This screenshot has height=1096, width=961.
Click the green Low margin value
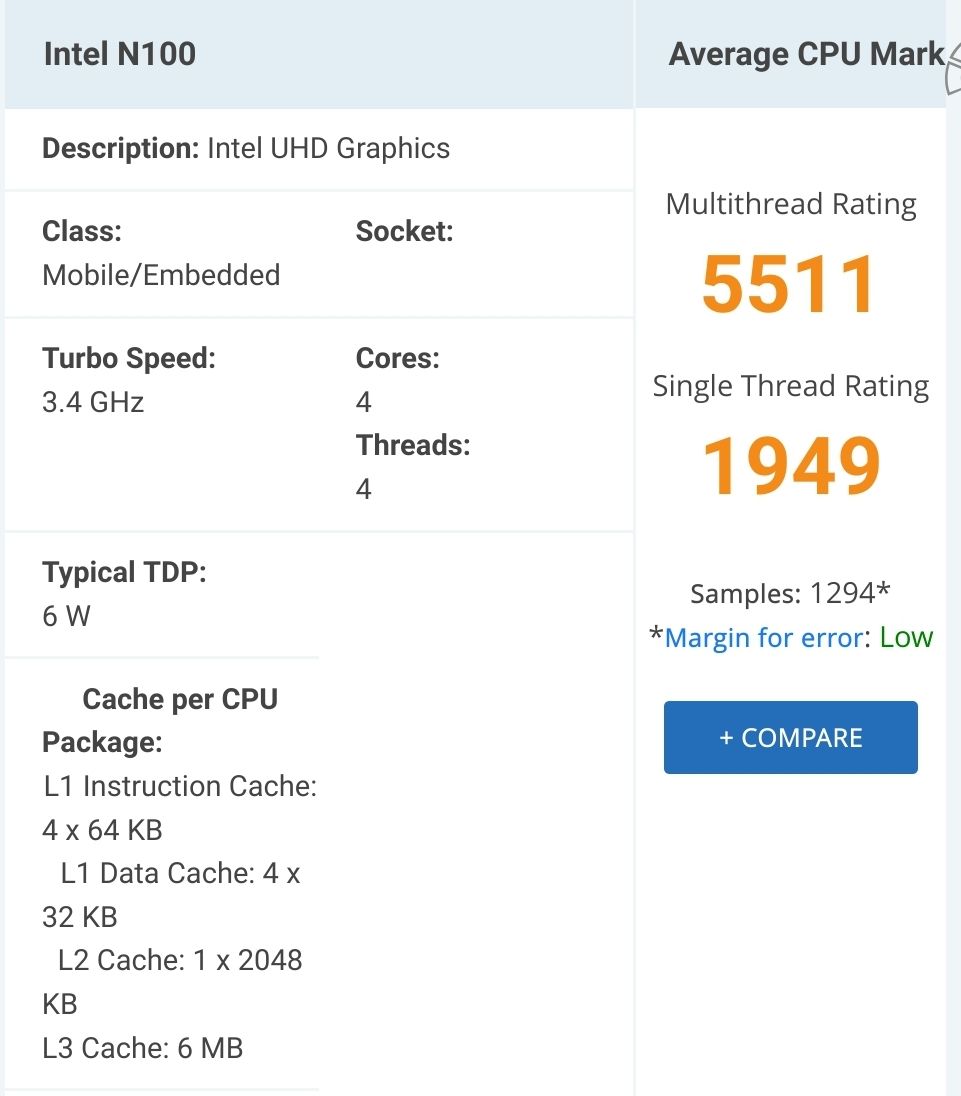(906, 638)
